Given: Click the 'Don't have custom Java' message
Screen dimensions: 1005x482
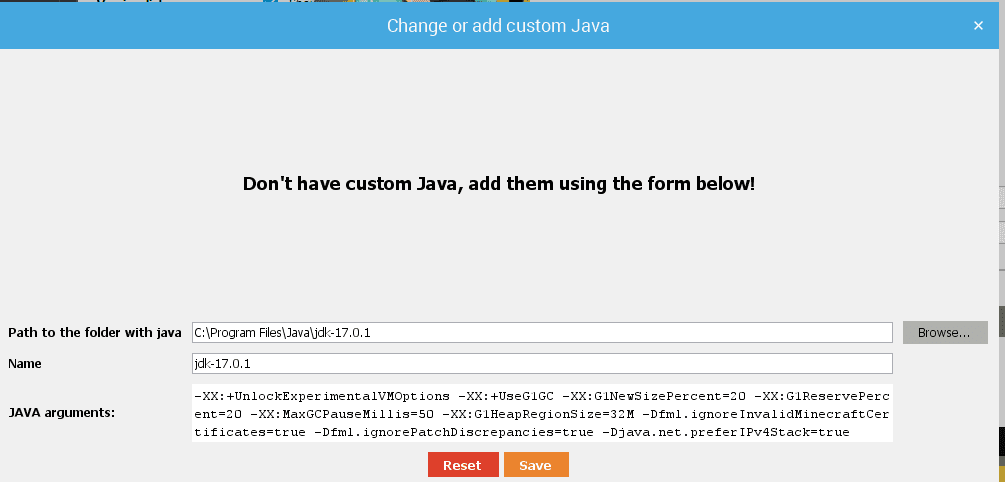Looking at the screenshot, I should 499,184.
